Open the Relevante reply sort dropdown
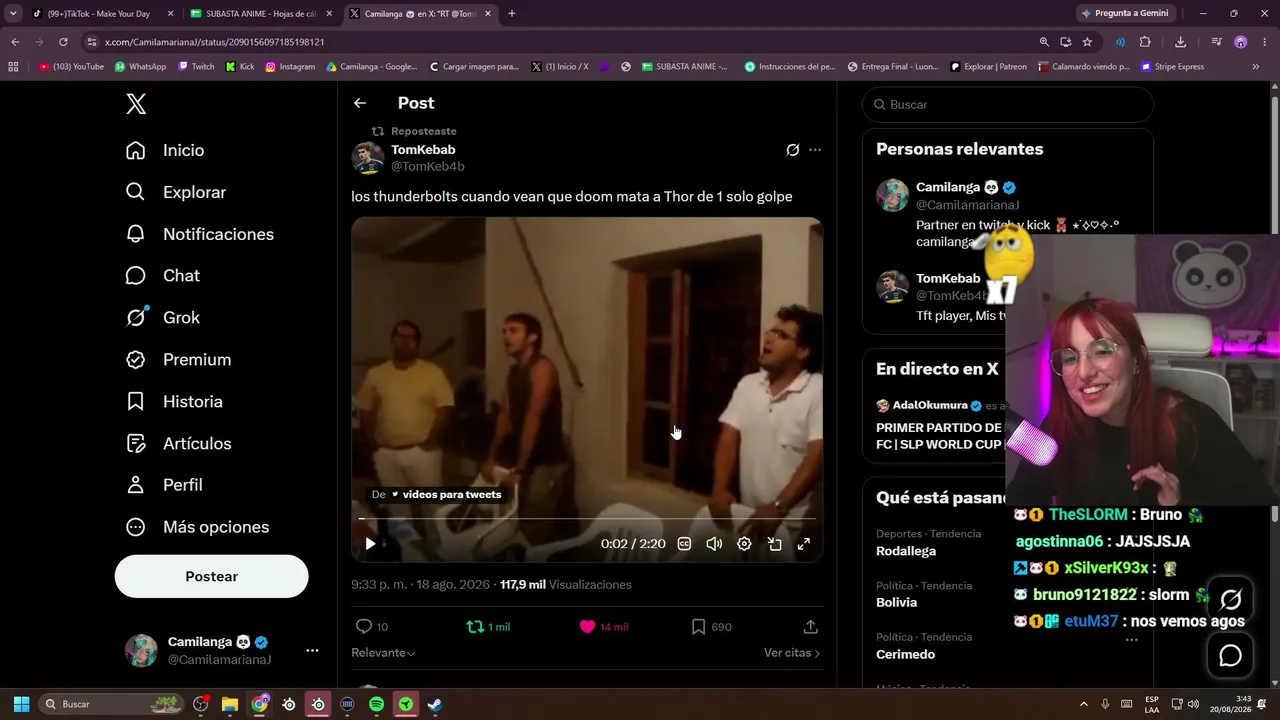Screen dimensions: 1280x720 pos(383,653)
